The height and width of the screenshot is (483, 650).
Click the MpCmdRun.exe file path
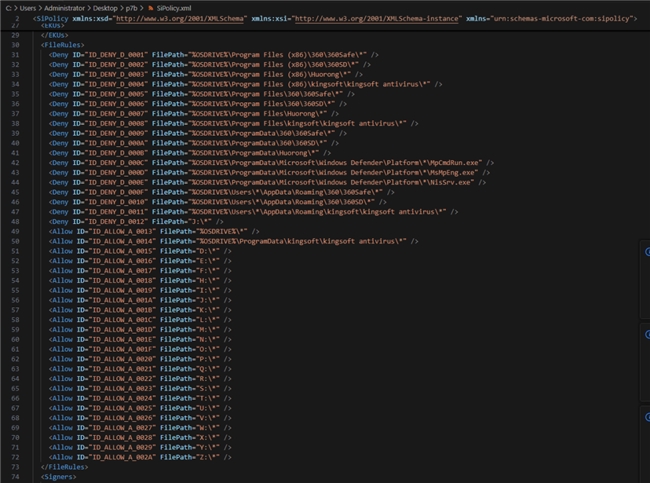335,163
